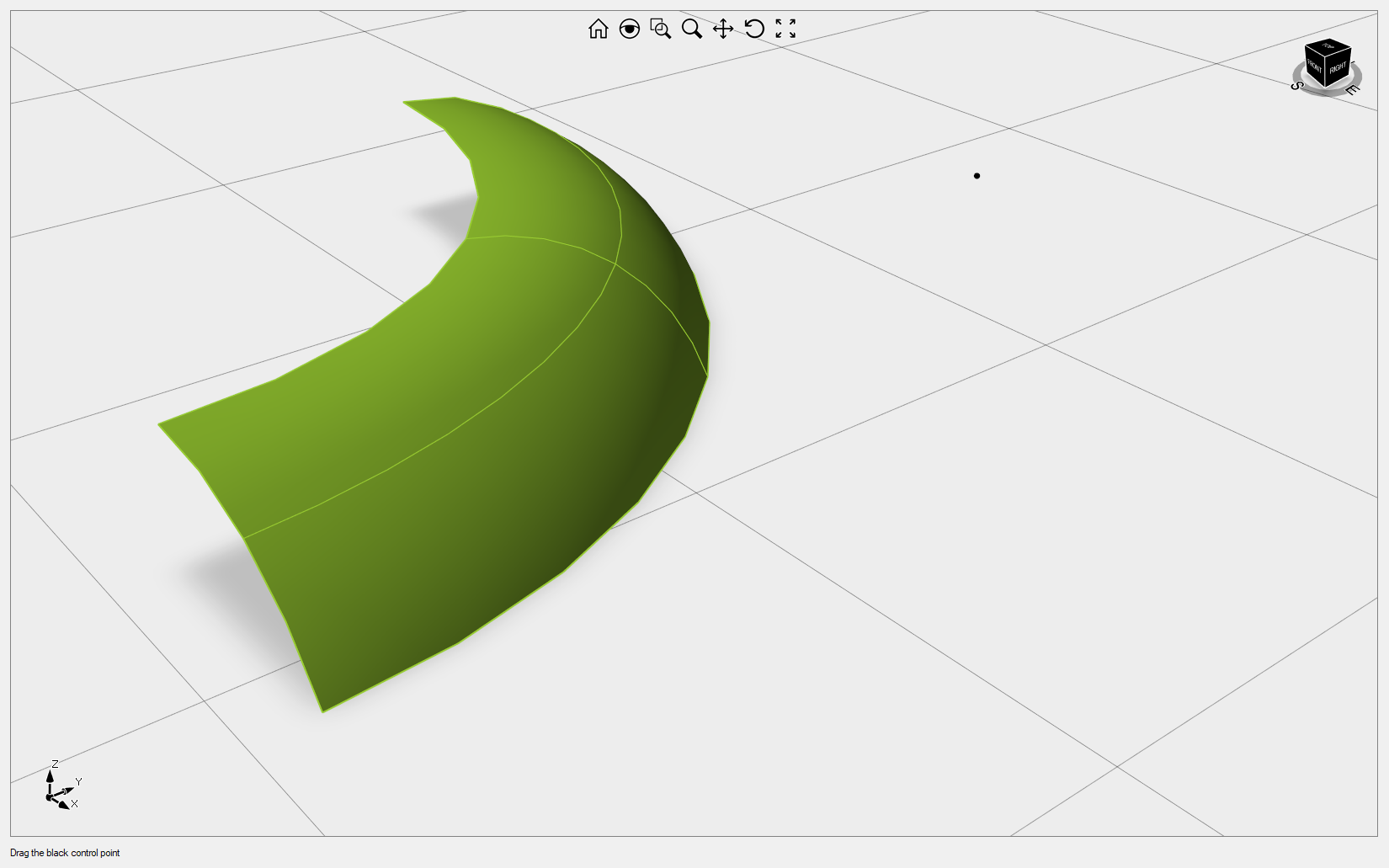This screenshot has width=1389, height=868.
Task: Click the S compass marker near the ViewCube
Action: coord(1296,86)
